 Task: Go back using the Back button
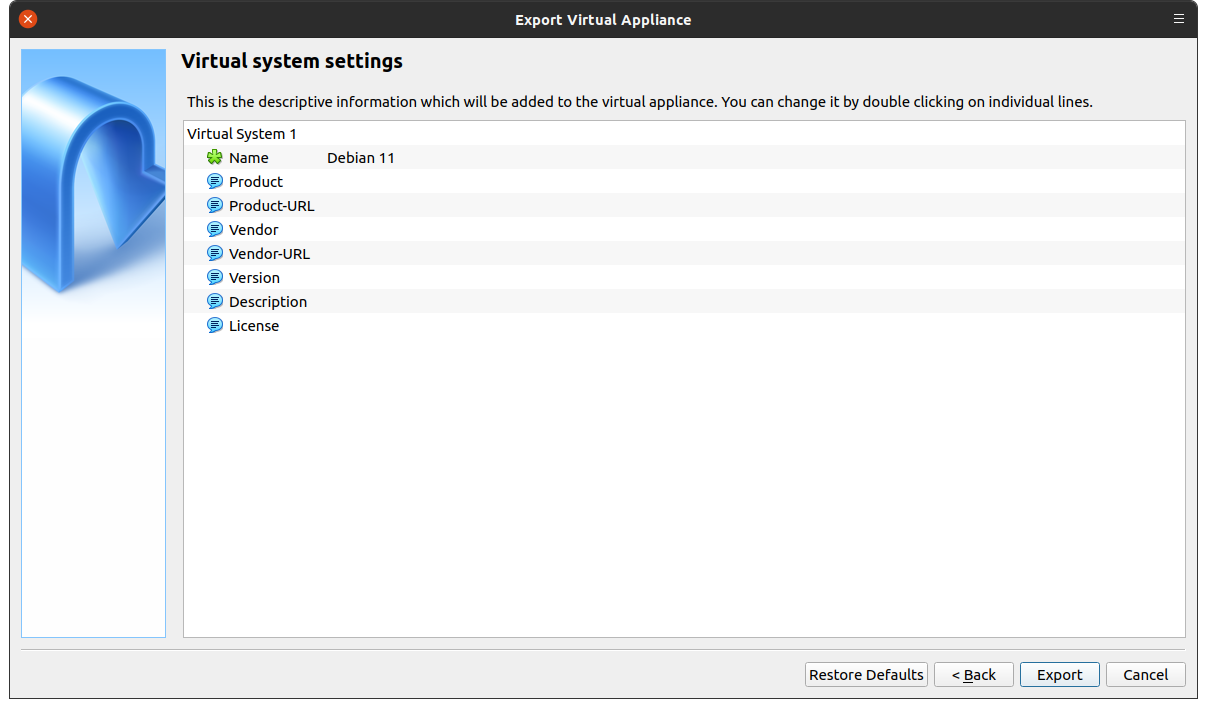(973, 675)
